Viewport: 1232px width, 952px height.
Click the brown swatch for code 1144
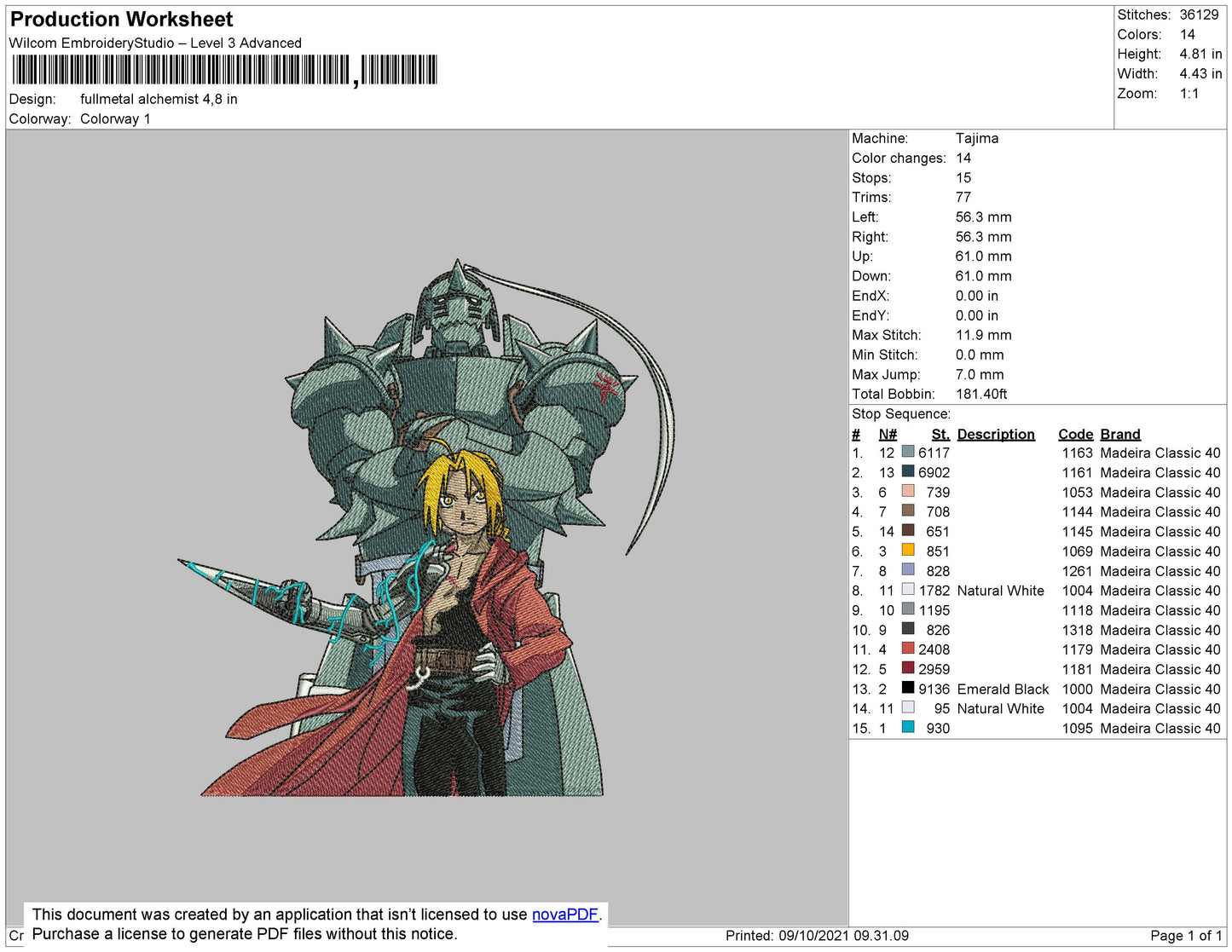coord(908,511)
